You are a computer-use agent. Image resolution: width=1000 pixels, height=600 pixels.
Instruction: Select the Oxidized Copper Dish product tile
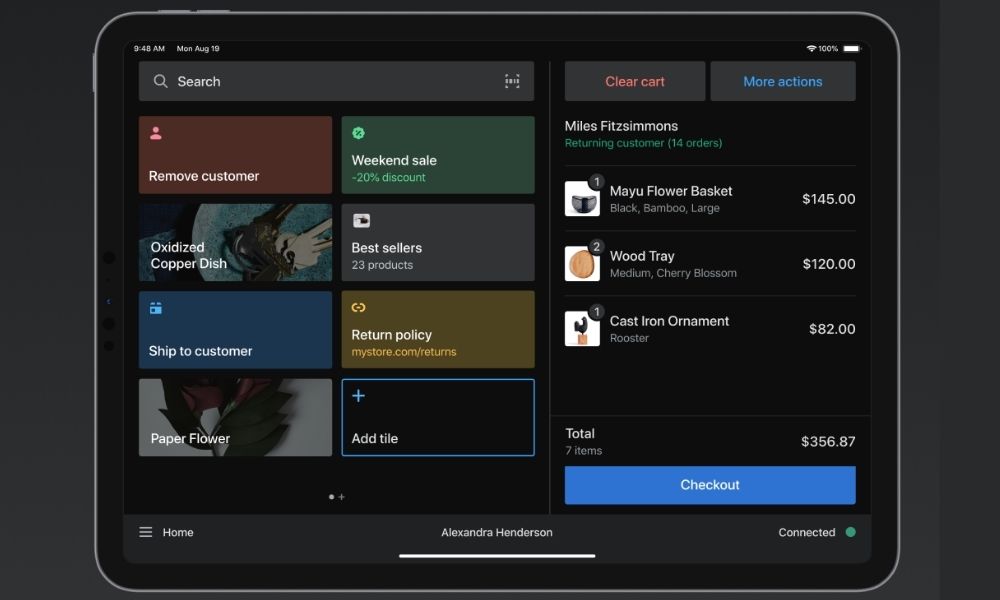(235, 243)
